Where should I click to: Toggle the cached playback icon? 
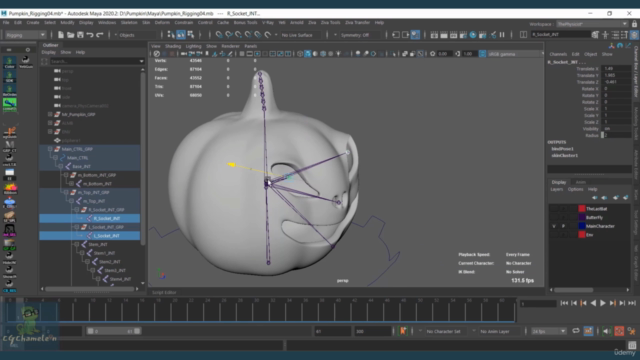[x=589, y=331]
